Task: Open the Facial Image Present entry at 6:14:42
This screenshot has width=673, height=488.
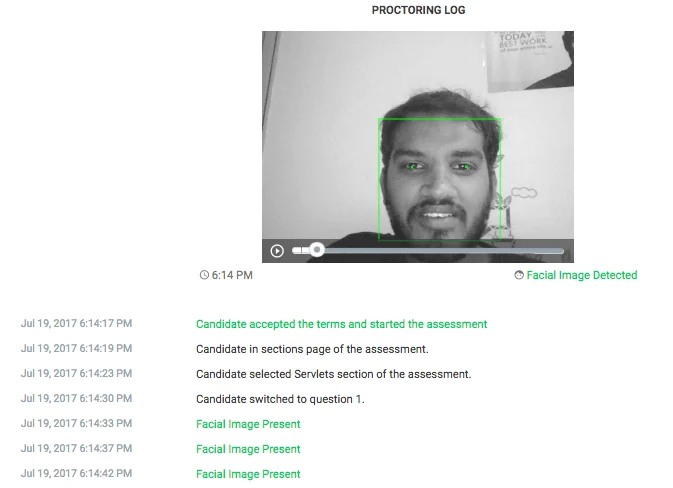Action: pos(248,474)
